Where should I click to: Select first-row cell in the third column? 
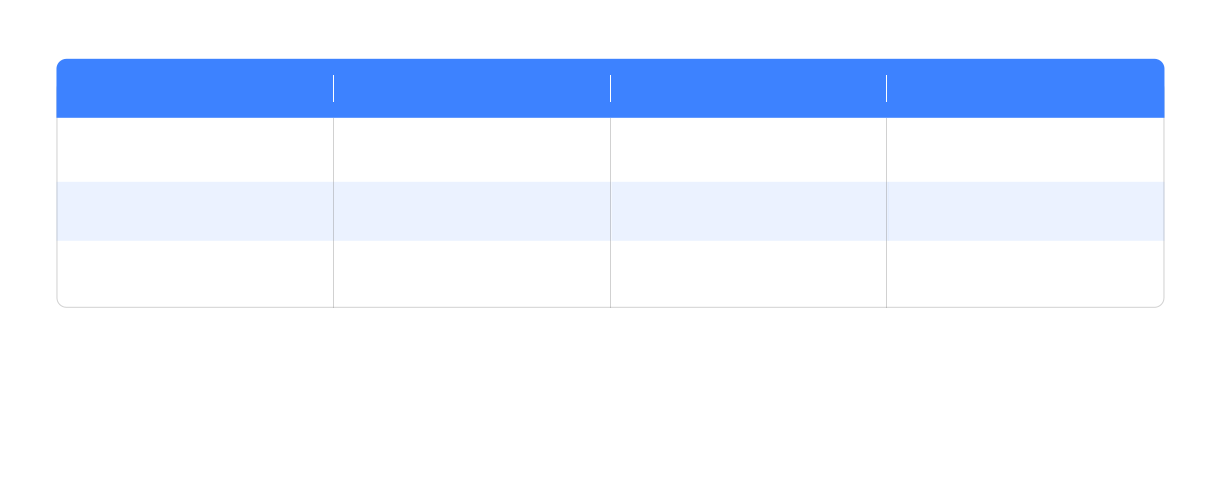click(748, 150)
